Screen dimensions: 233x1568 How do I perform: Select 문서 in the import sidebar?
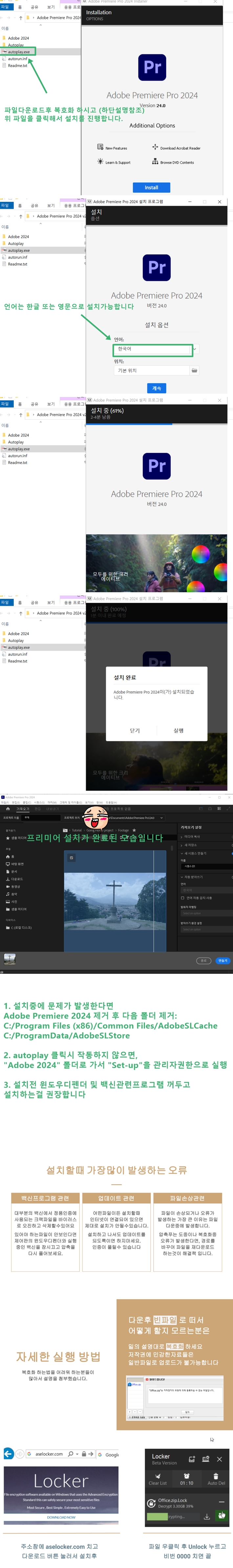click(x=12, y=871)
